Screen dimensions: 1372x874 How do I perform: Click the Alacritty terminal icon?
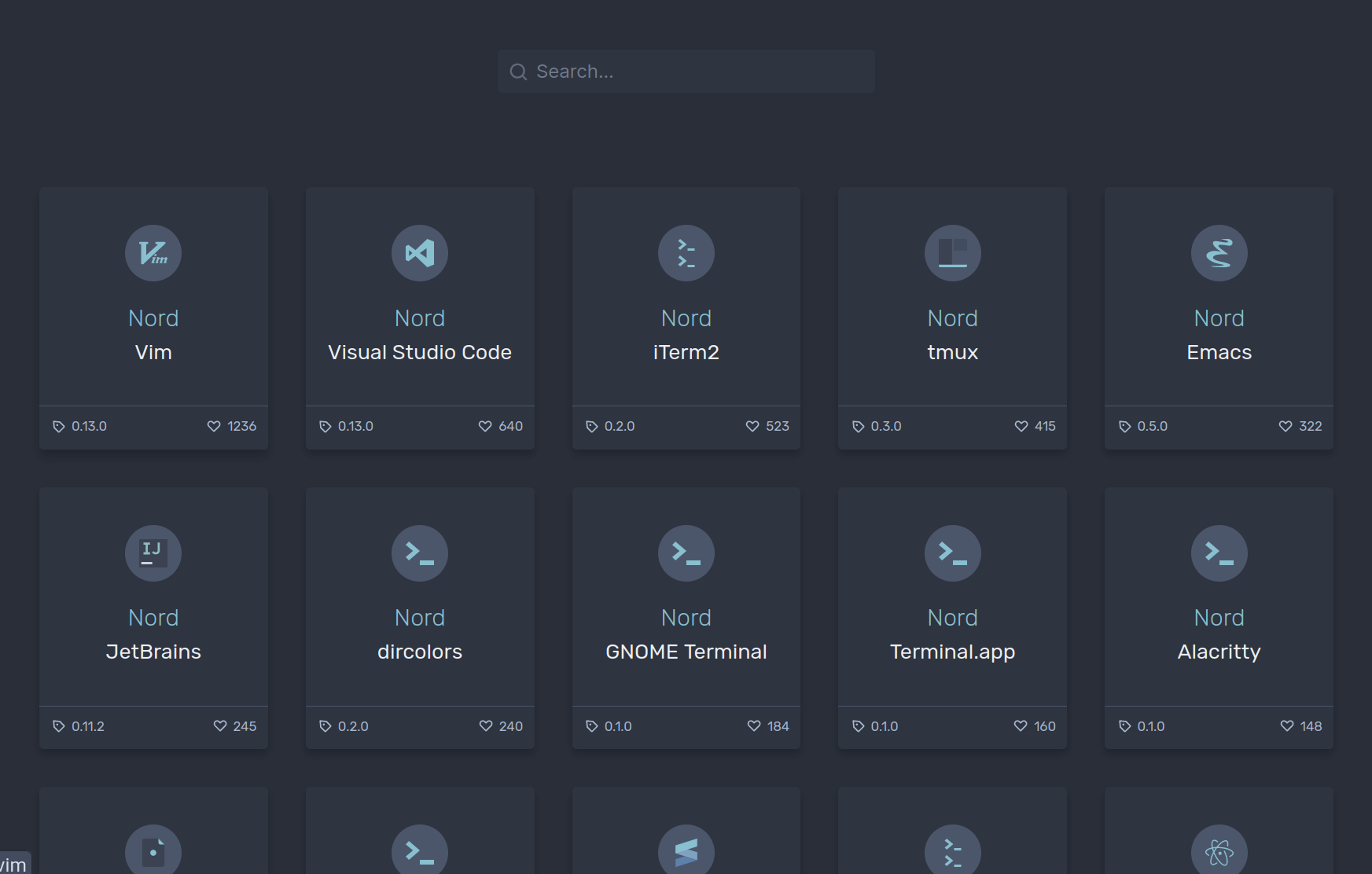coord(1219,553)
